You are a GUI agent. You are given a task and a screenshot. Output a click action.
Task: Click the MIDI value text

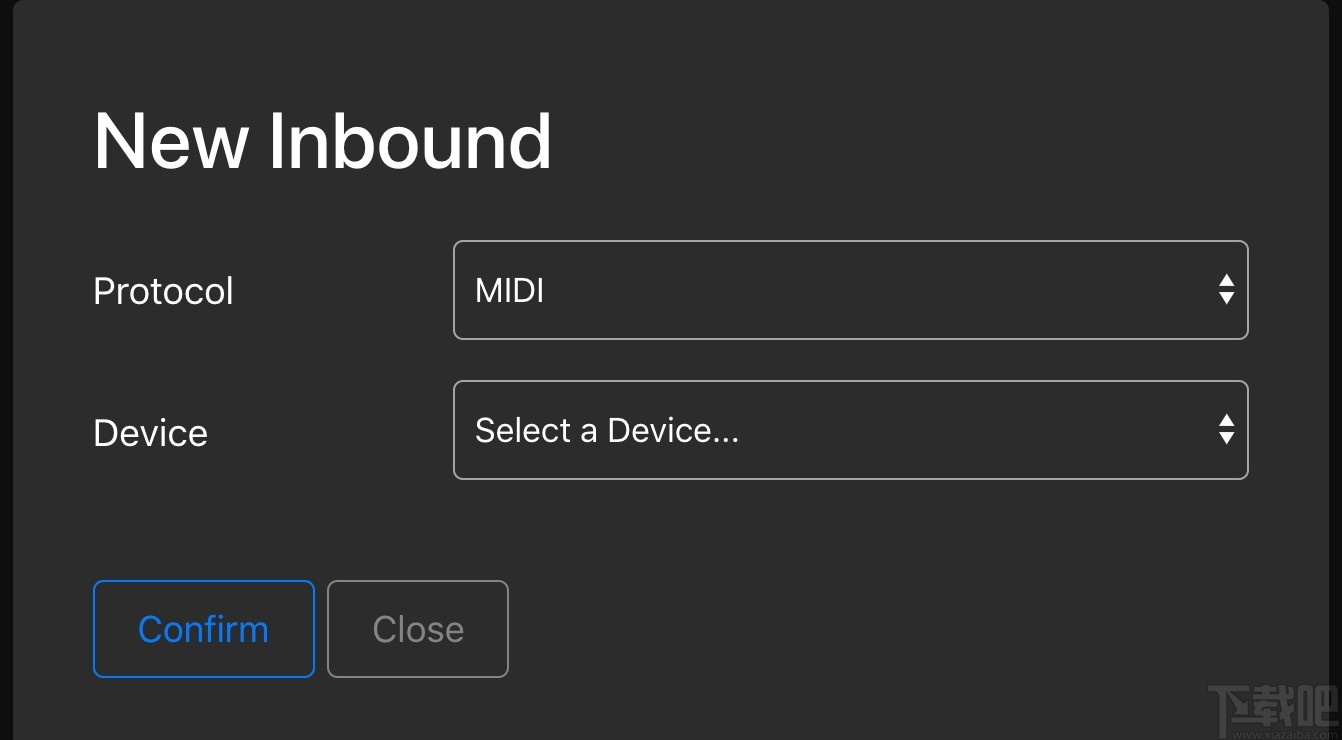pos(510,291)
